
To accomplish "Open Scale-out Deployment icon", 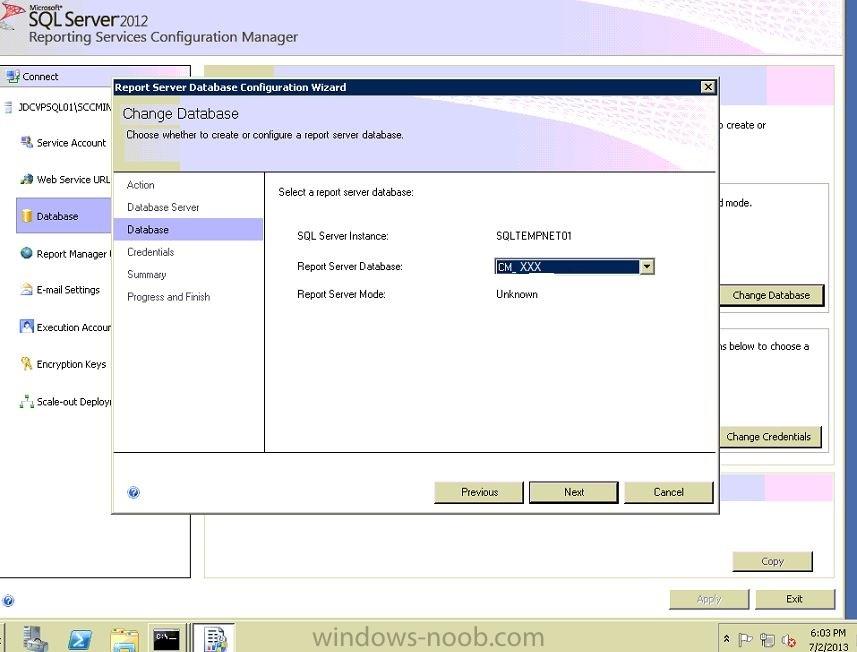I will click(26, 402).
